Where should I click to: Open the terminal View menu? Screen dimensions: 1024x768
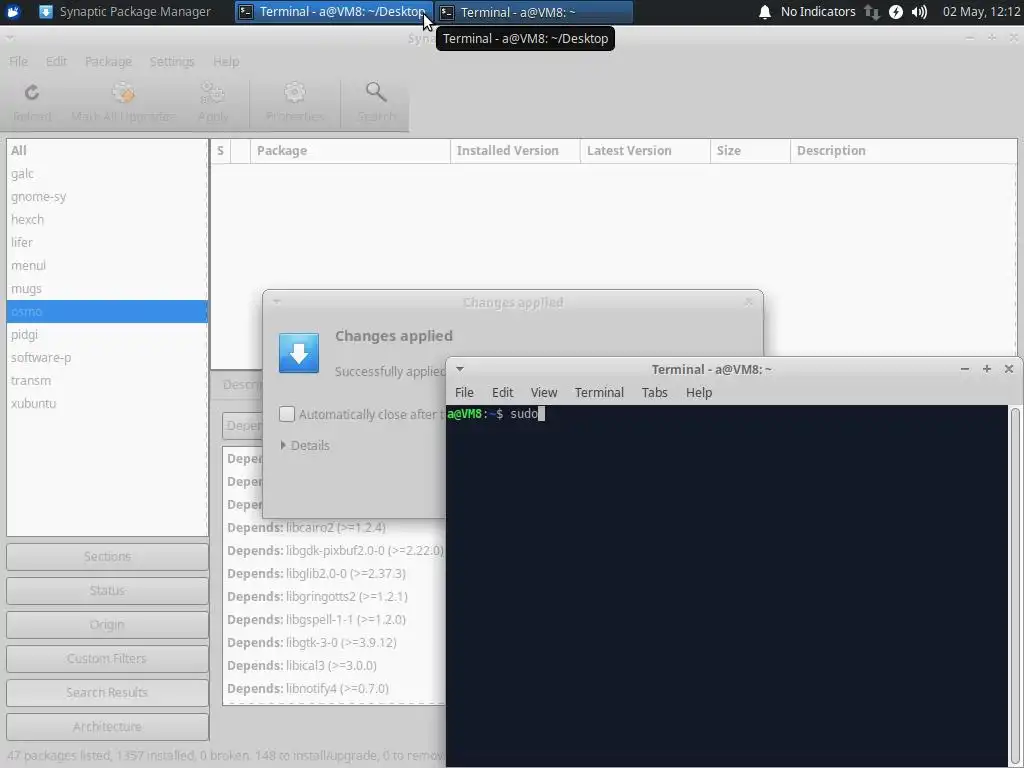(x=543, y=392)
